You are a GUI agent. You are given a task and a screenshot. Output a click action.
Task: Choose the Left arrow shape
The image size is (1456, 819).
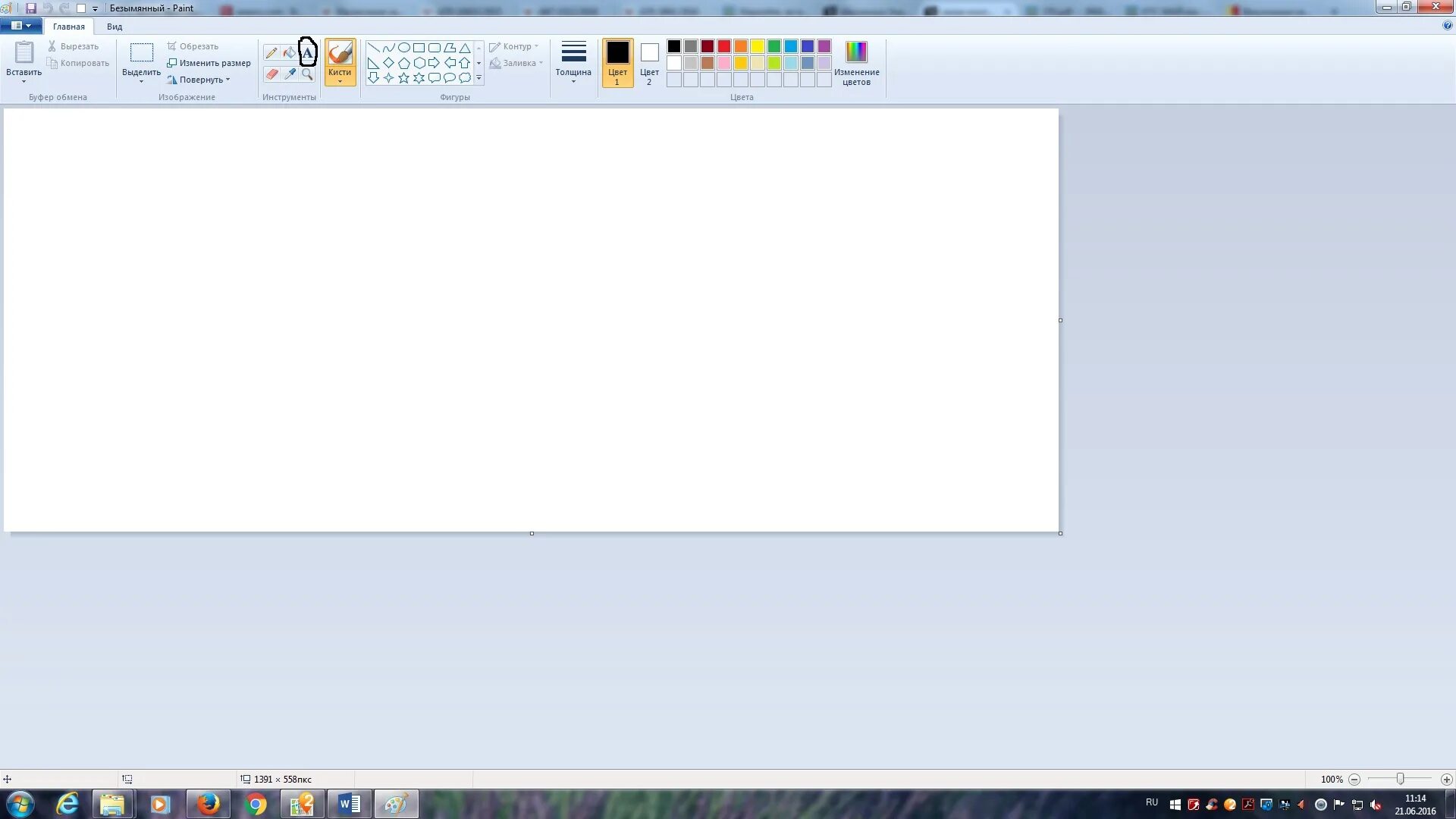coord(449,63)
